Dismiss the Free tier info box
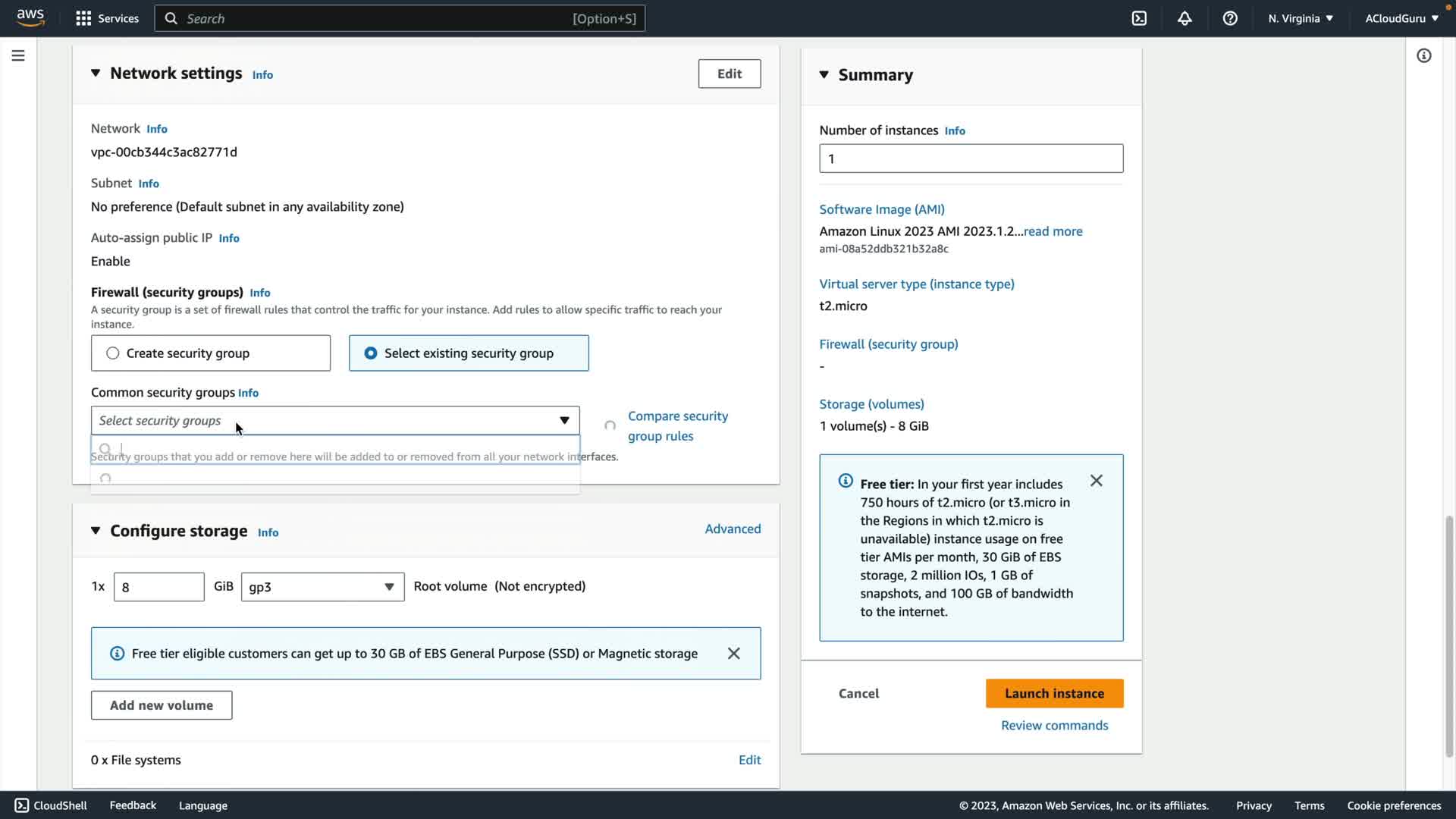This screenshot has height=819, width=1456. (x=1096, y=481)
